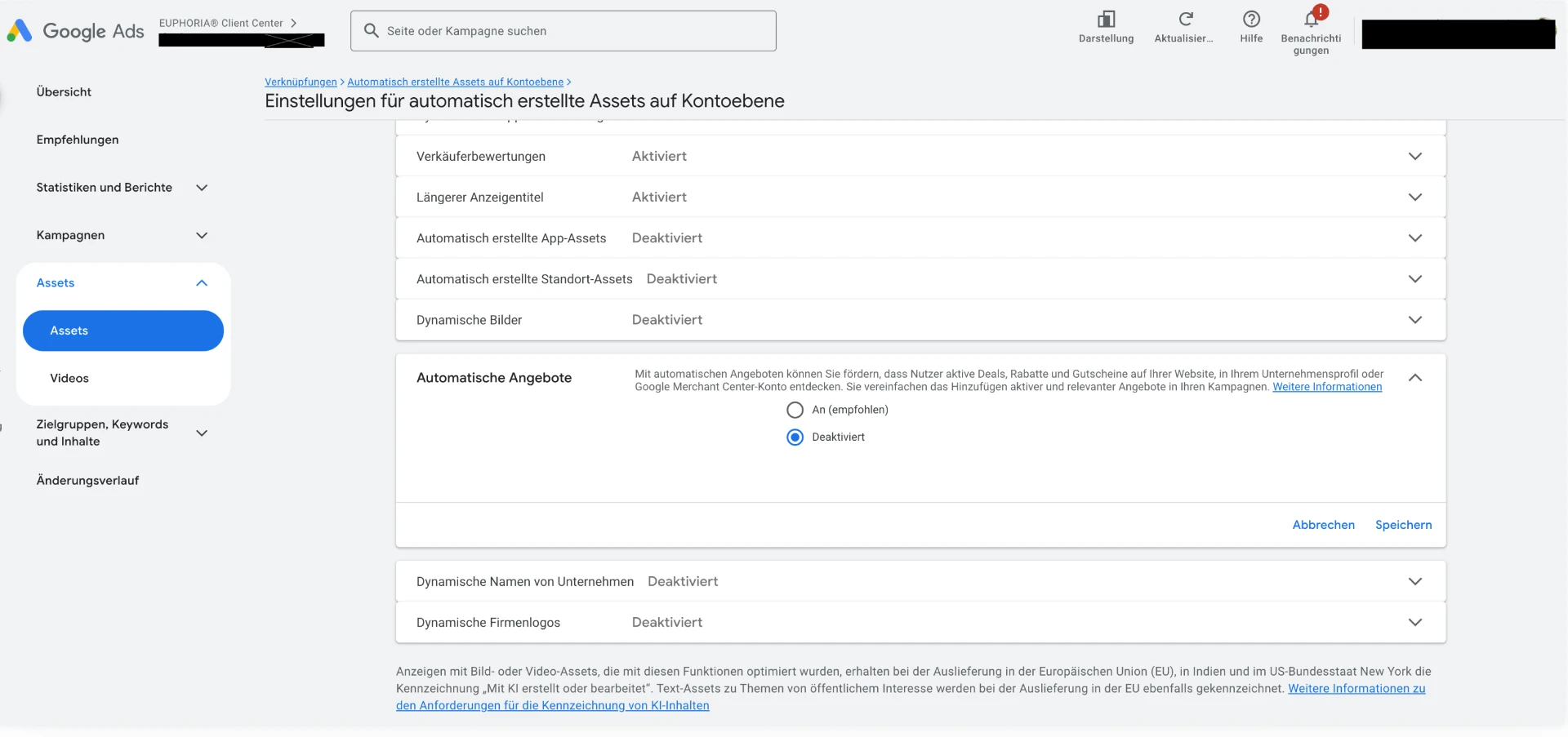Click 'Deaktiviert' status next to Dynamische Bilder

[667, 320]
